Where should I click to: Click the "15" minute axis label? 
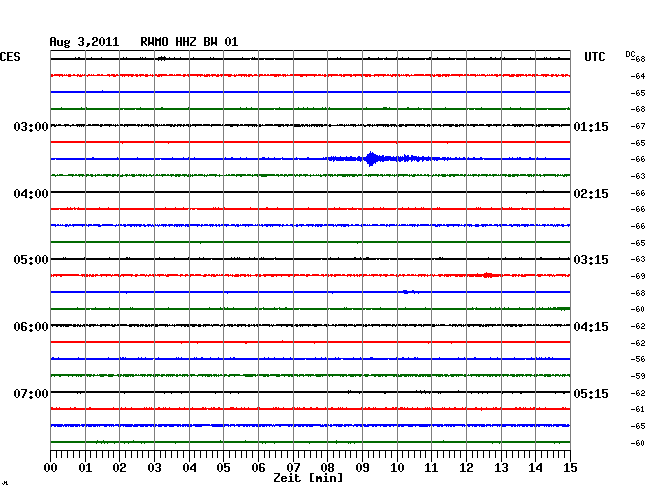[x=570, y=468]
